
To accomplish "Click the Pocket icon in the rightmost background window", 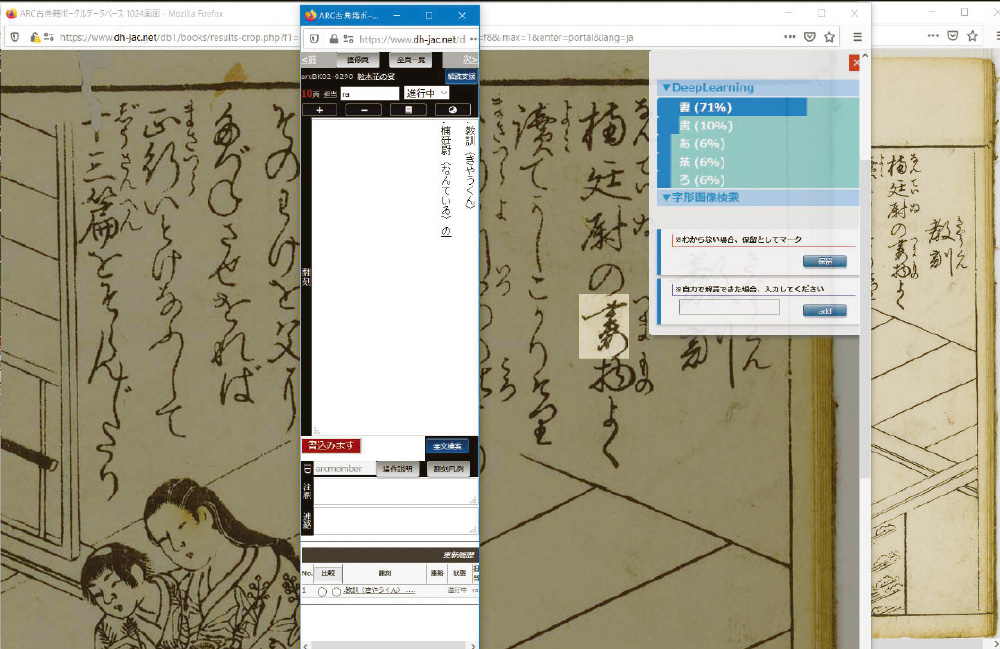I will [952, 36].
